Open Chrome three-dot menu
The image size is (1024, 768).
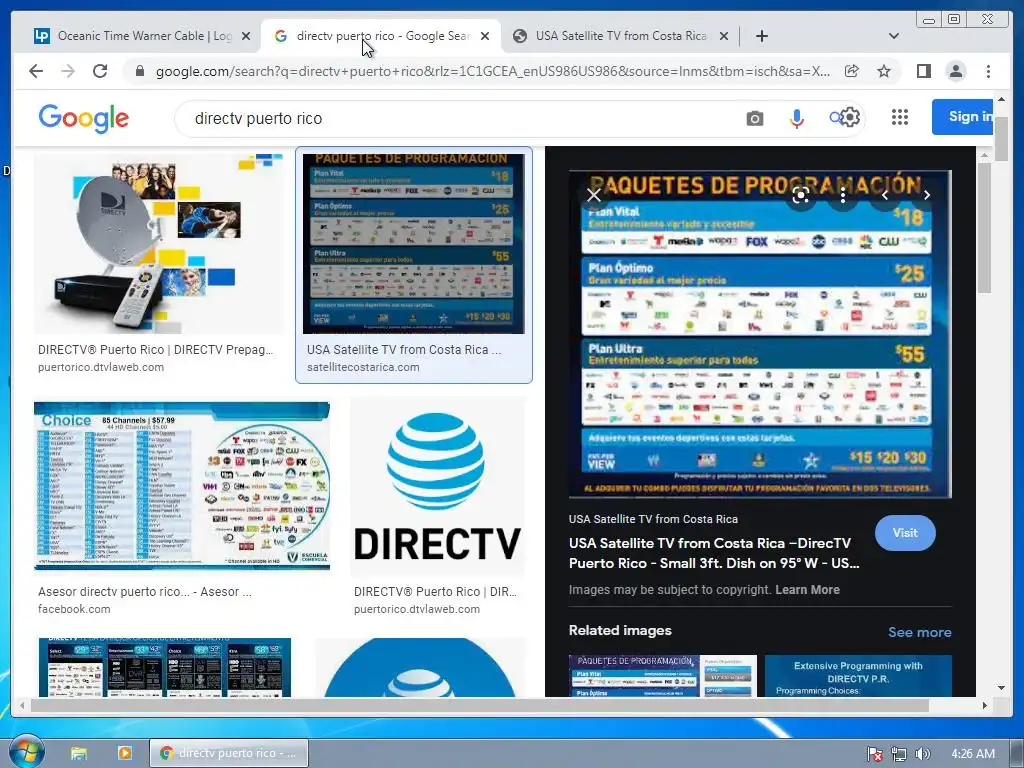coord(988,71)
